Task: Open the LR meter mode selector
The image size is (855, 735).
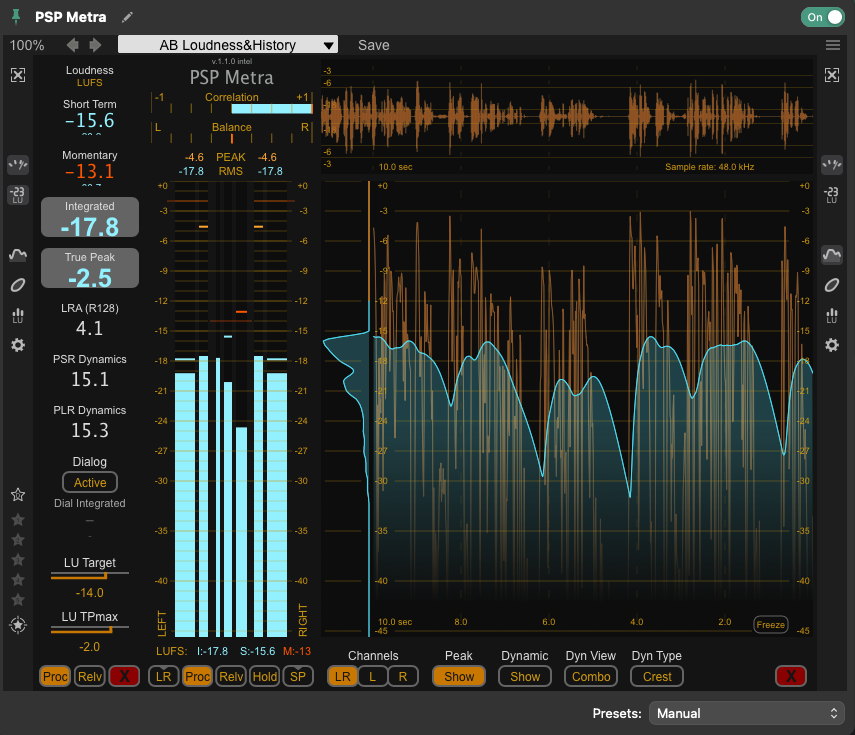Action: (164, 677)
